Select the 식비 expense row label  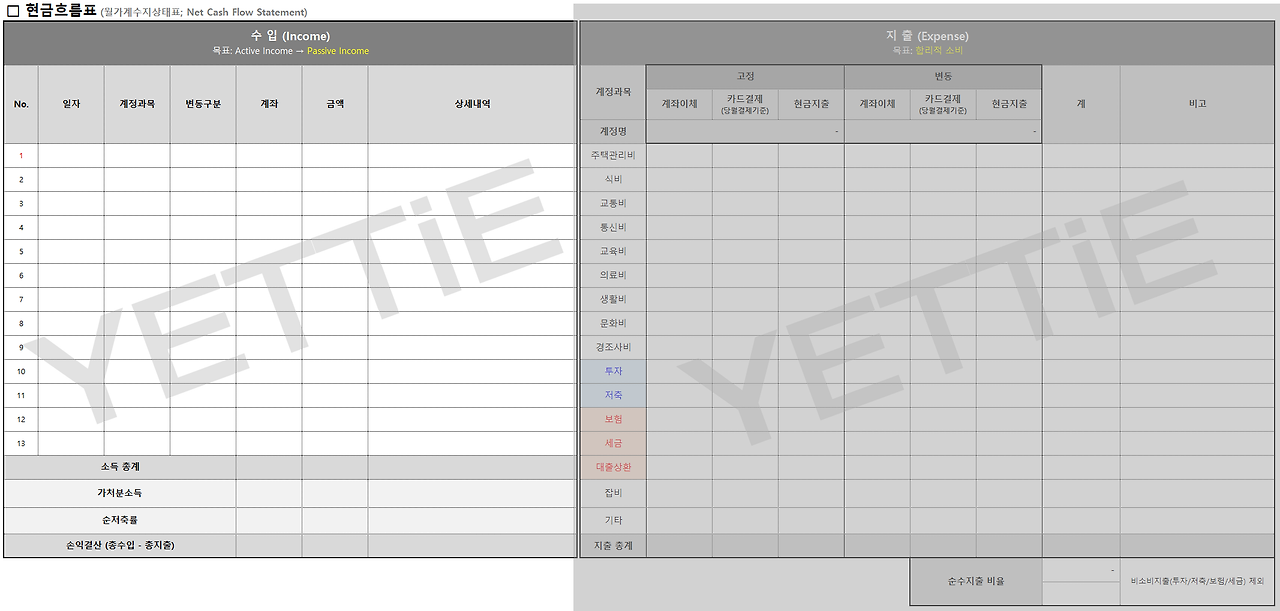click(x=612, y=179)
